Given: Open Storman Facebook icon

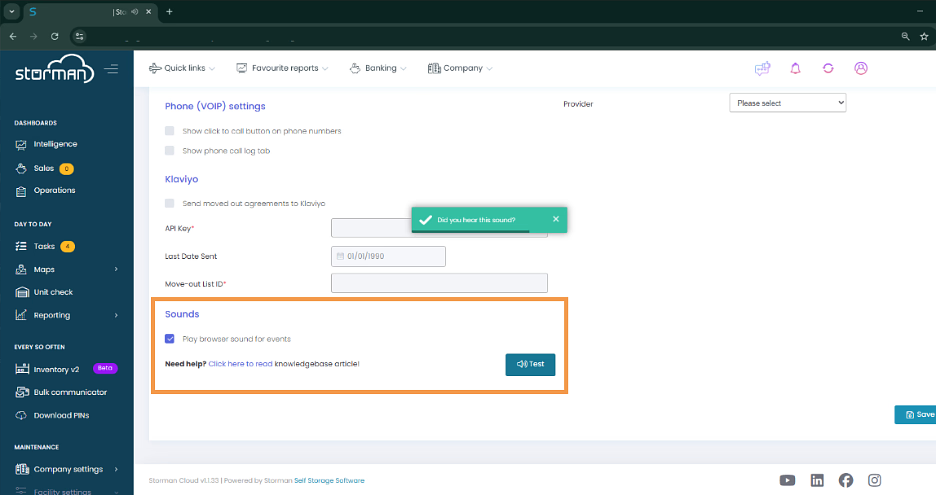Looking at the screenshot, I should pyautogui.click(x=846, y=480).
